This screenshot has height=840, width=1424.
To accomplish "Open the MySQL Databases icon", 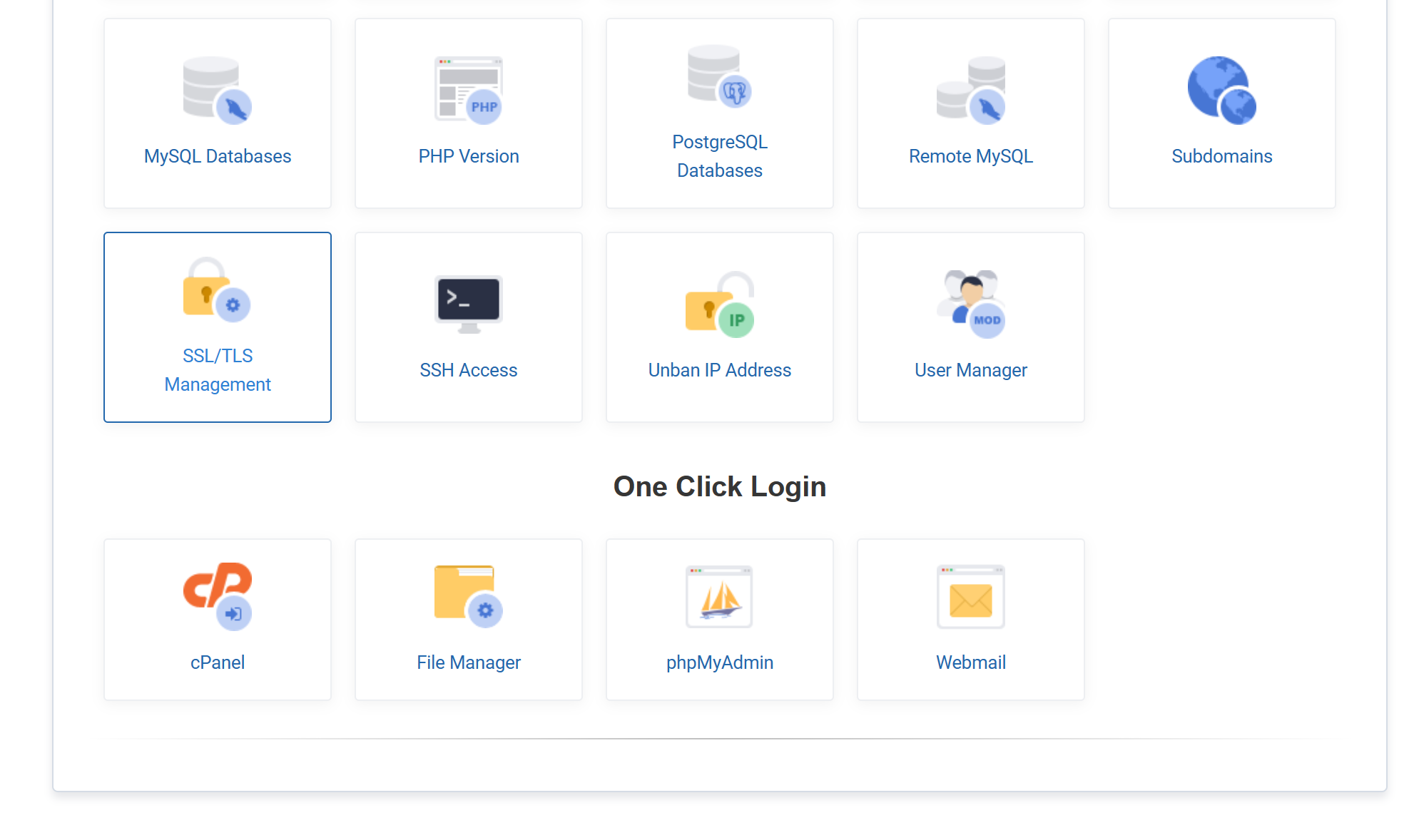I will [x=218, y=91].
